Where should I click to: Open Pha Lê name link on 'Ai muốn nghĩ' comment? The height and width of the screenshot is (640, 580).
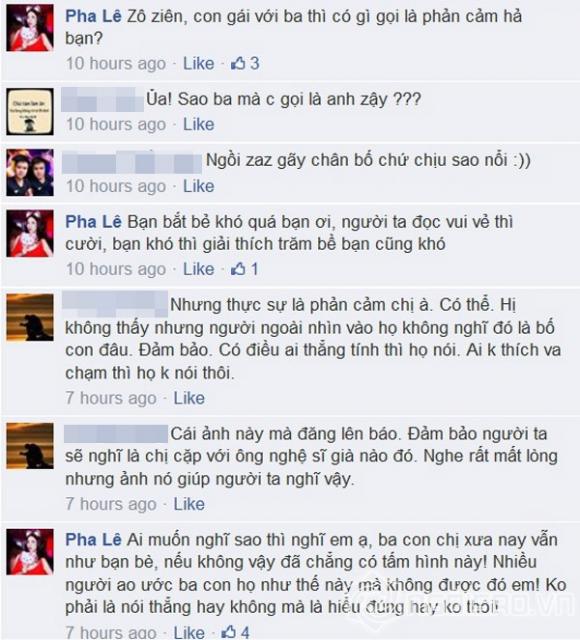(x=93, y=540)
